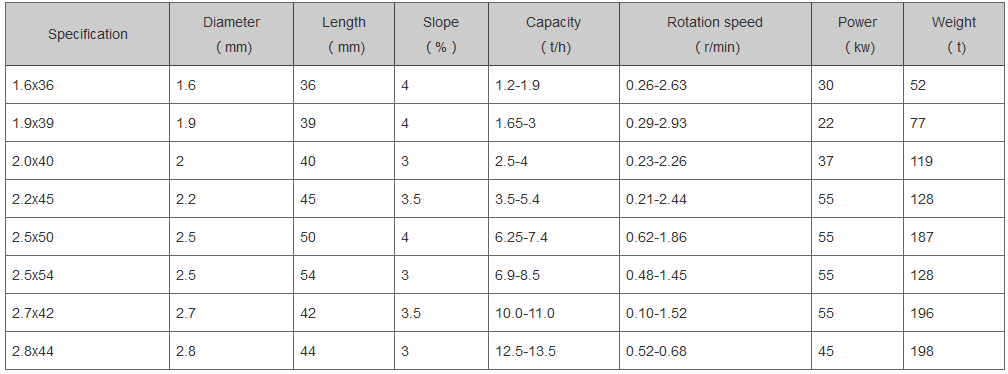The image size is (1008, 374).
Task: Select power value 37 cell
Action: coord(857,161)
